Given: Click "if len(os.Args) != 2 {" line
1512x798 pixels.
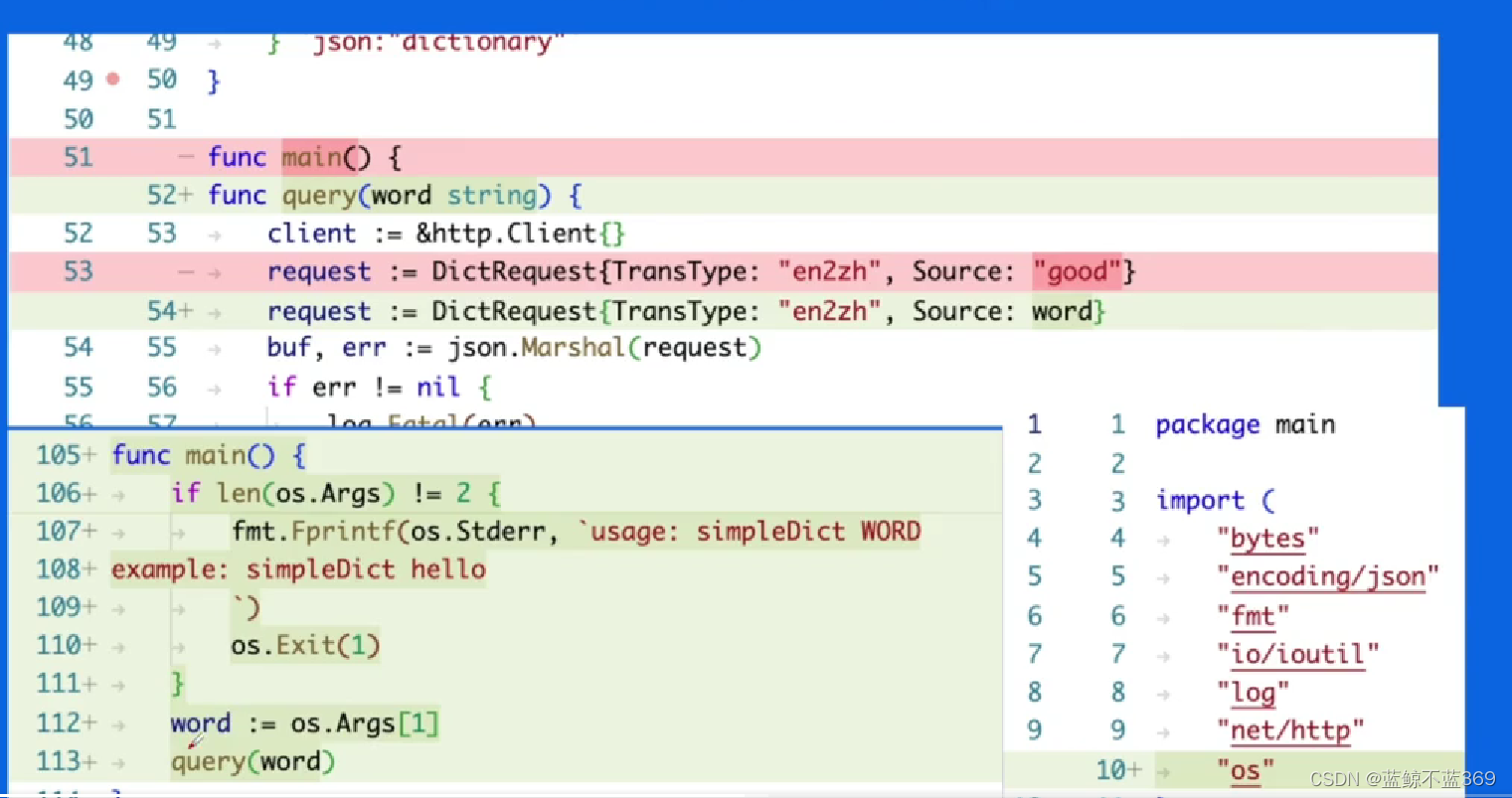Looking at the screenshot, I should pyautogui.click(x=336, y=493).
